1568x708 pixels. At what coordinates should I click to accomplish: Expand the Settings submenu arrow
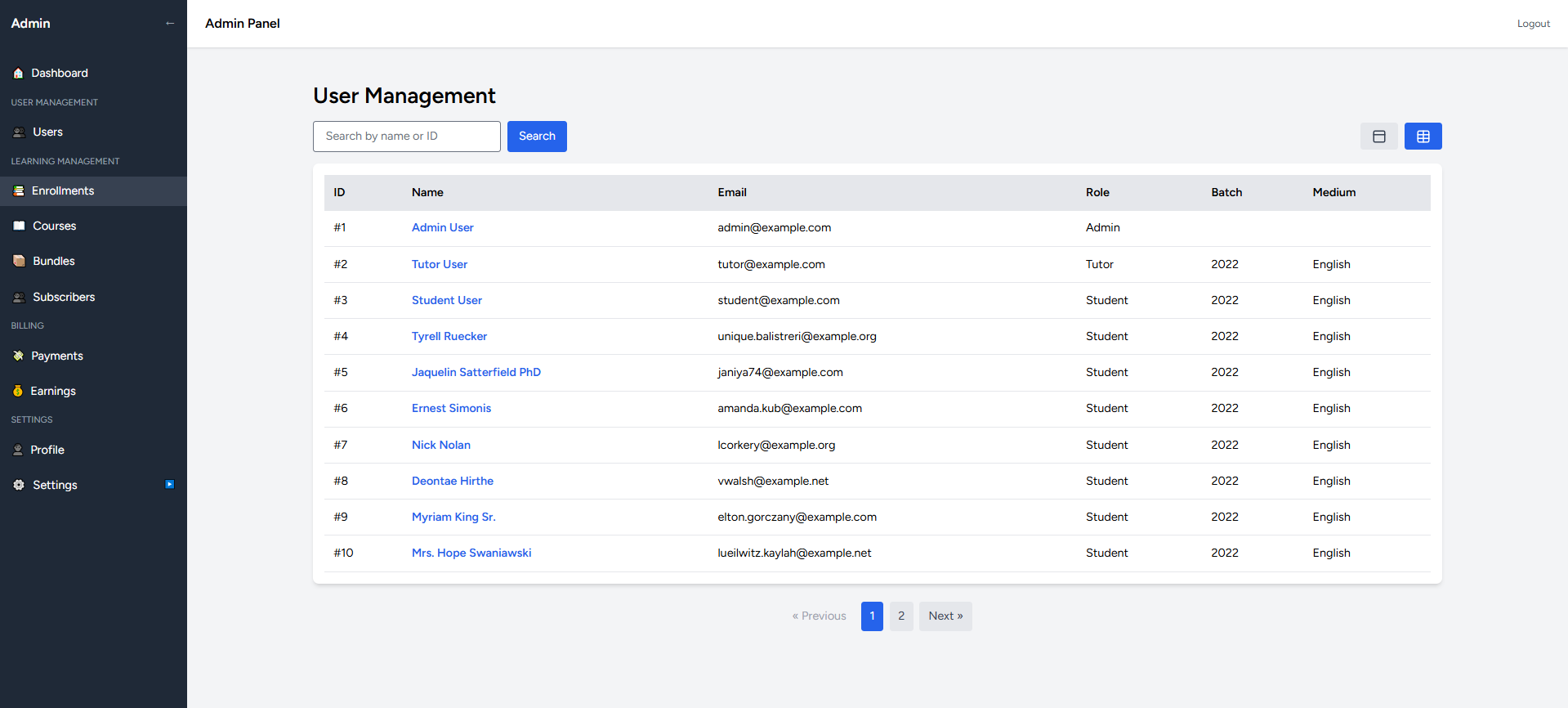coord(170,485)
